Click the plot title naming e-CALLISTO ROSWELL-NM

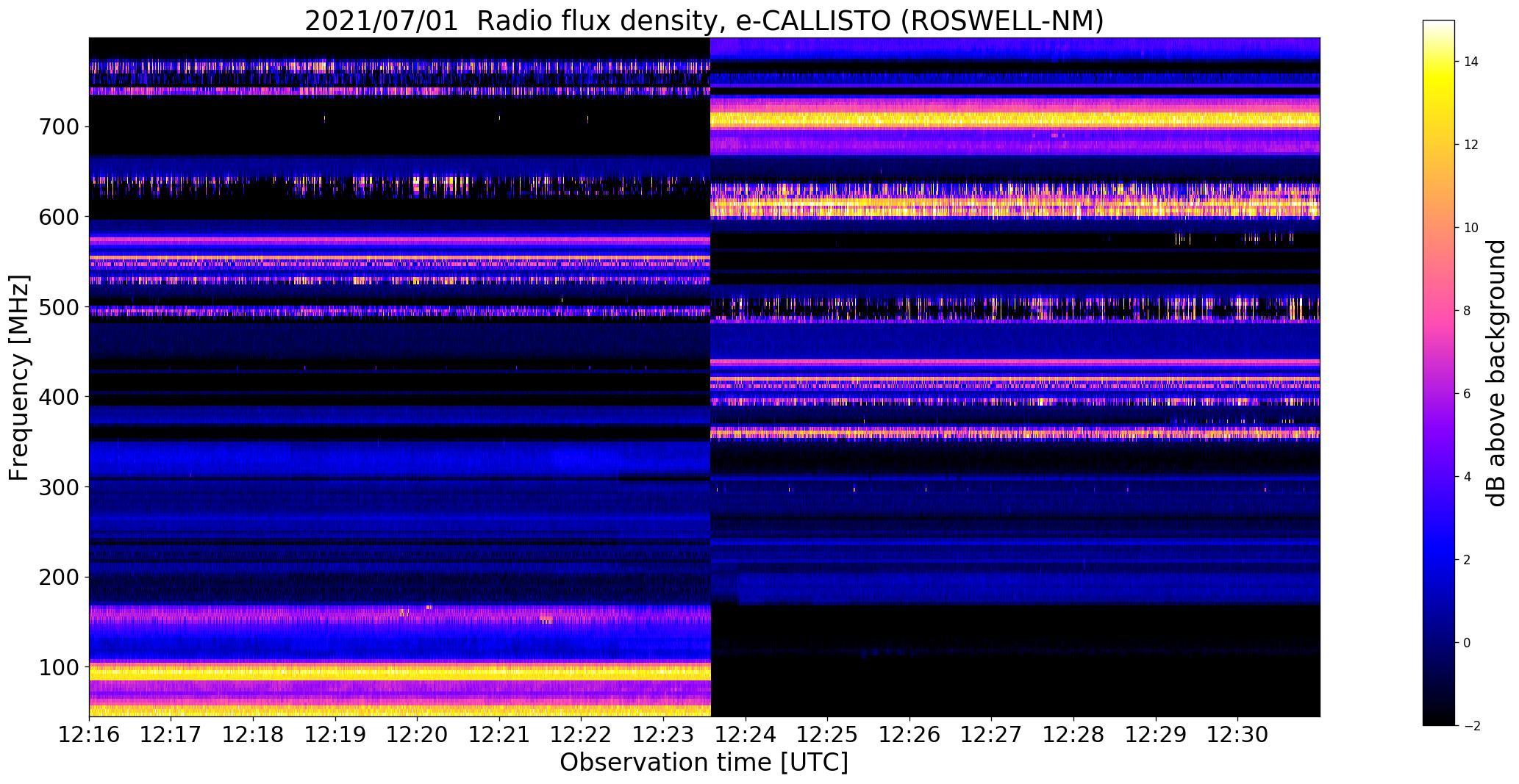point(704,21)
